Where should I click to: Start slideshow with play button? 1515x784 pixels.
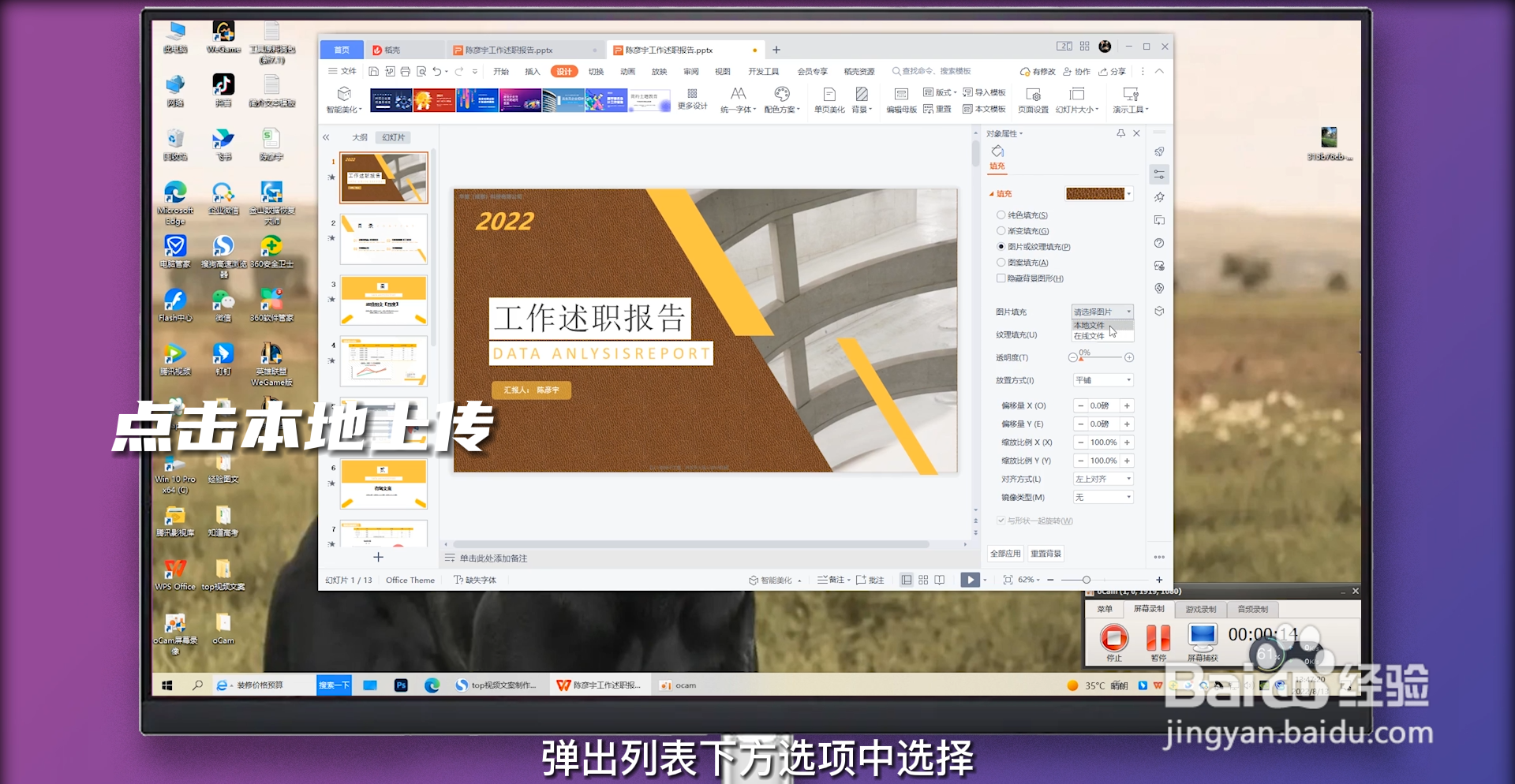(970, 580)
